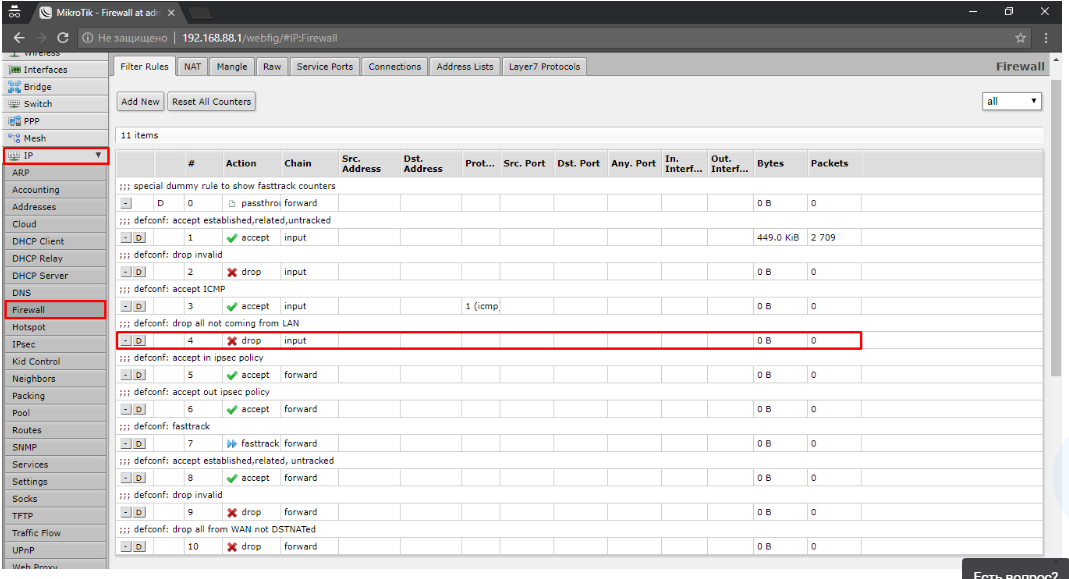
Task: Click the '449.0 KiB' bytes value
Action: pos(778,238)
